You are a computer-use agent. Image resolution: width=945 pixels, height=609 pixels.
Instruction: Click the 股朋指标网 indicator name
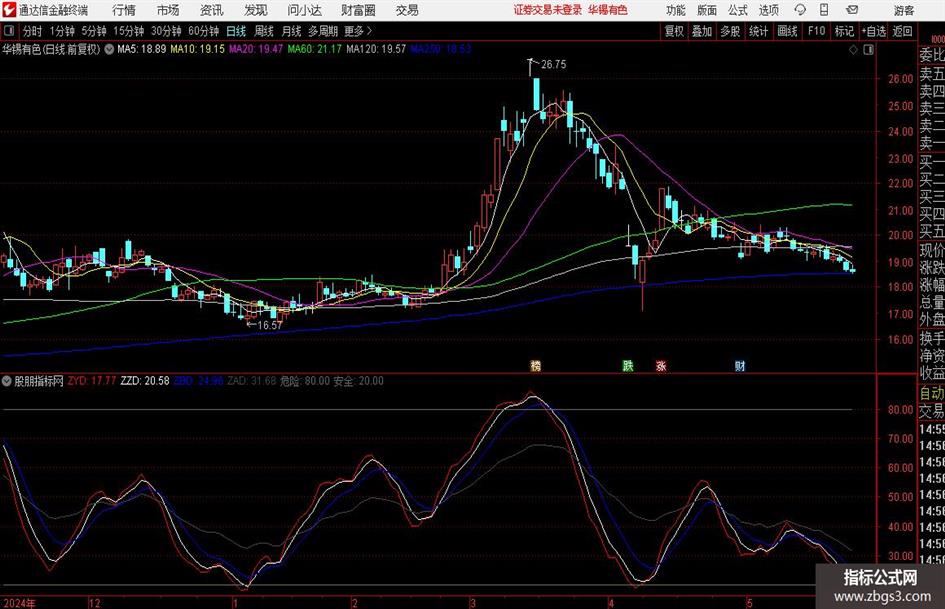pos(39,381)
